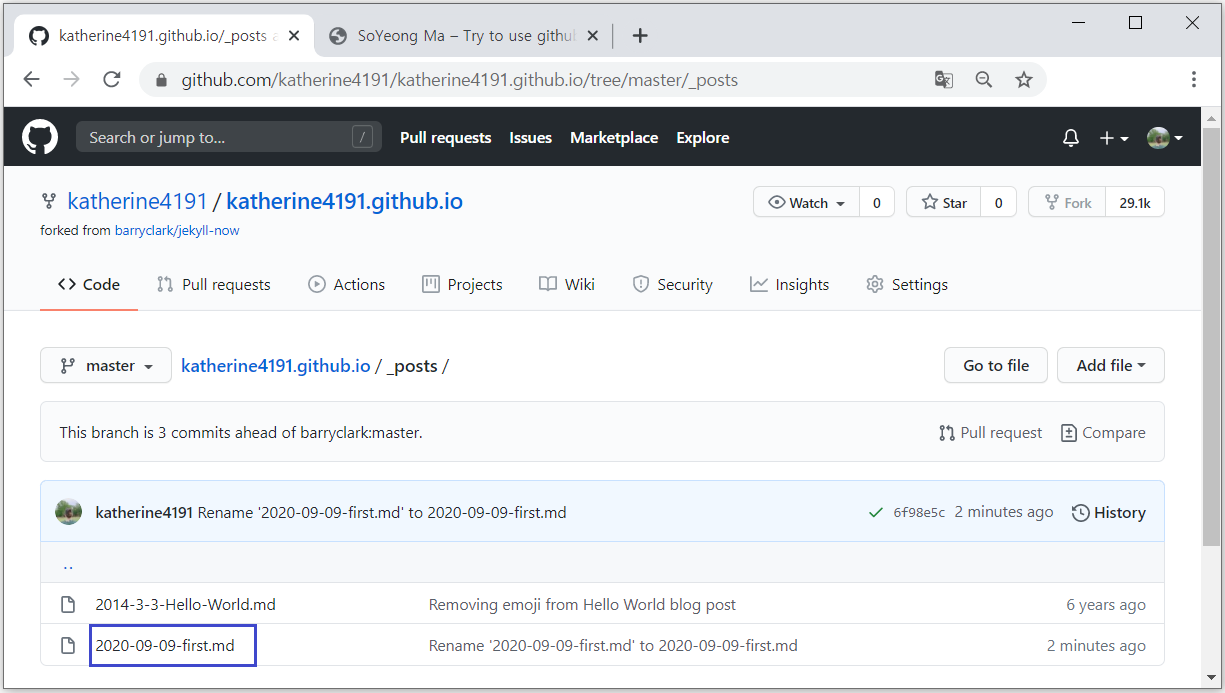Open the Chrome three-dot menu

tap(1194, 80)
